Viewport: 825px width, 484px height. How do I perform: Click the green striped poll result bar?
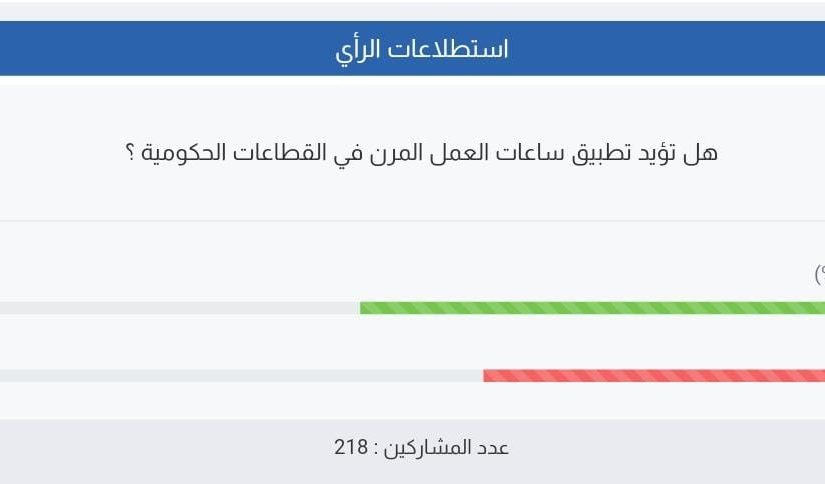point(592,308)
